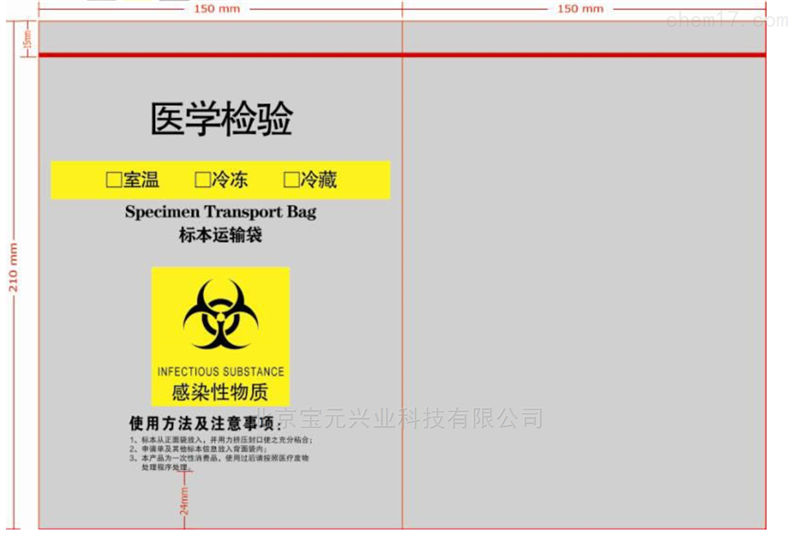Click the 感染性物质 label
Image resolution: width=800 pixels, height=544 pixels.
(x=221, y=392)
